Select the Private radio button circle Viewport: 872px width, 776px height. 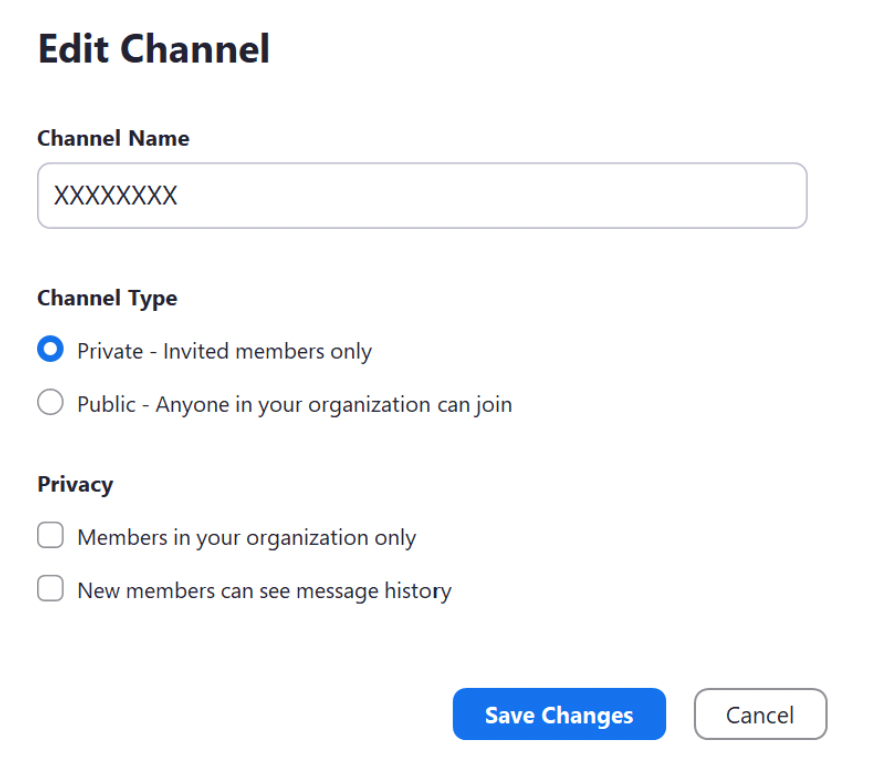(50, 350)
